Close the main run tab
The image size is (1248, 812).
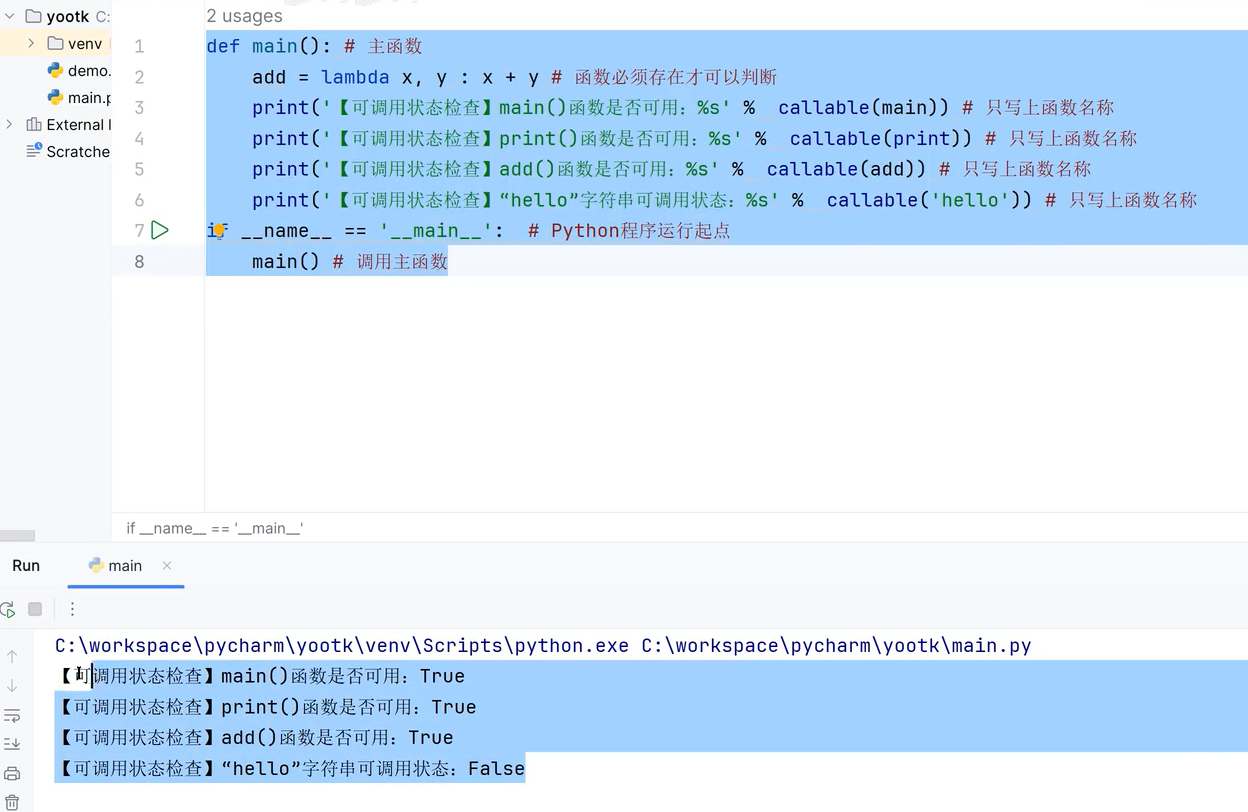pos(167,565)
